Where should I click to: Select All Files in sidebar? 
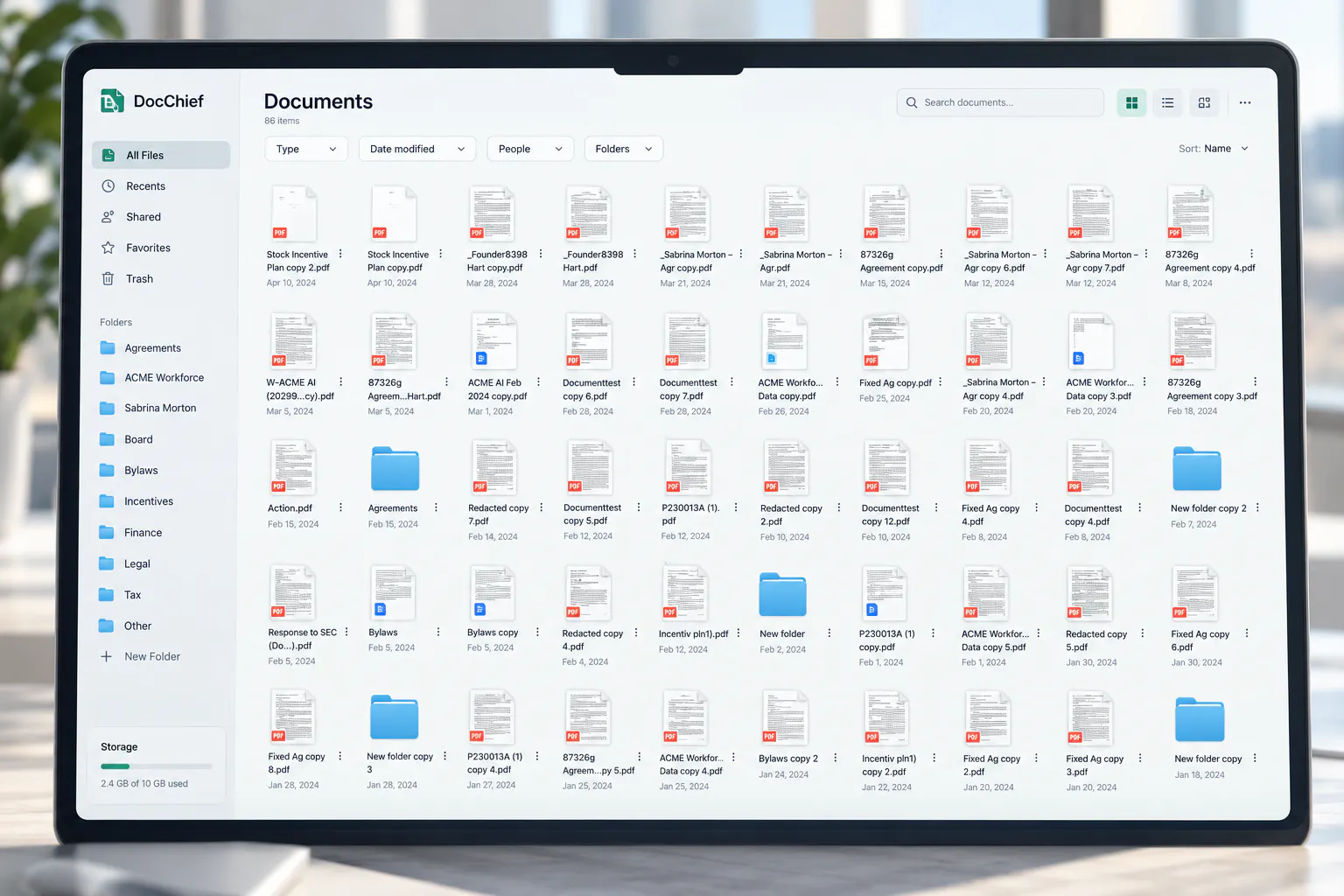[x=161, y=155]
